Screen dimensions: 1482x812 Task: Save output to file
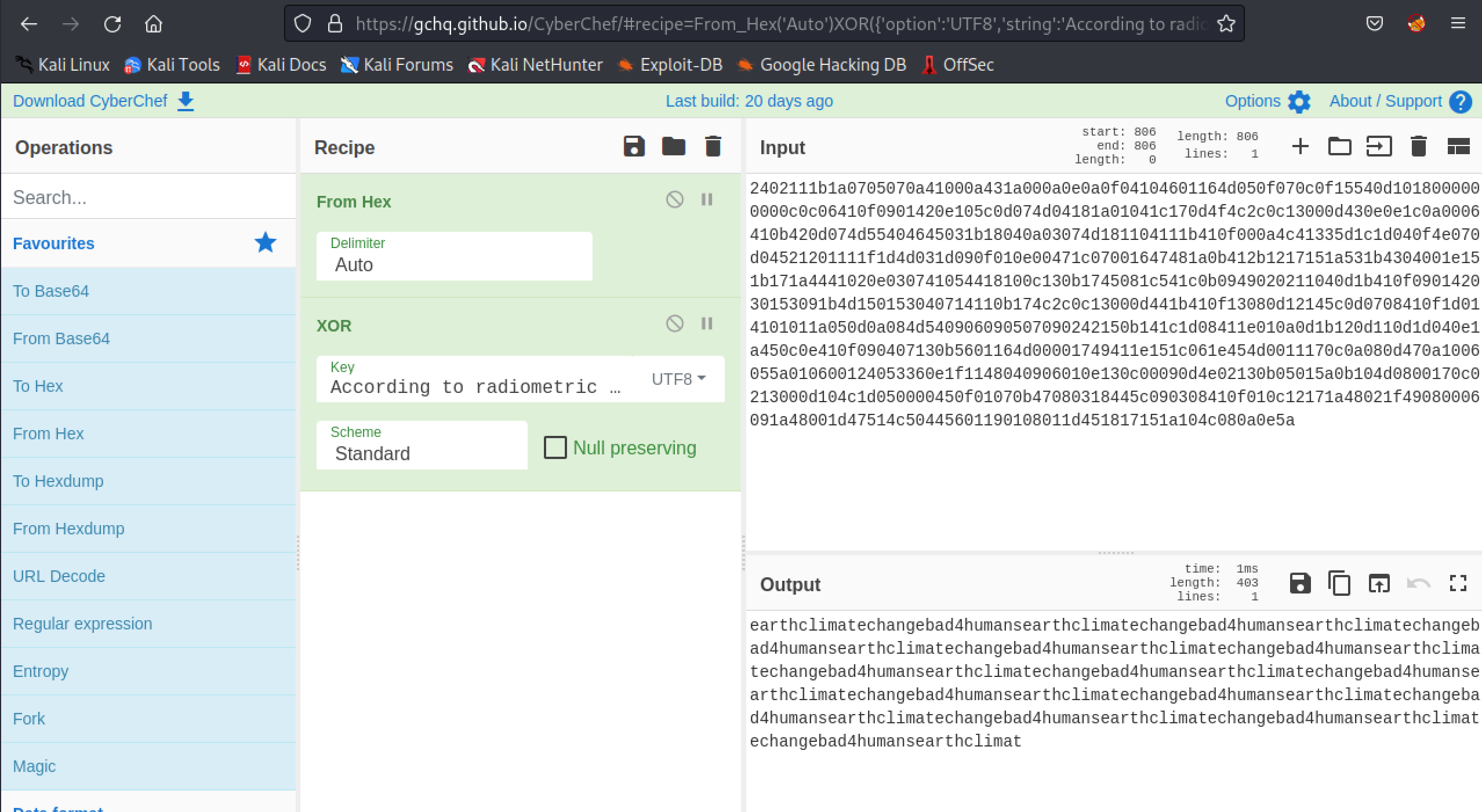pos(1300,583)
